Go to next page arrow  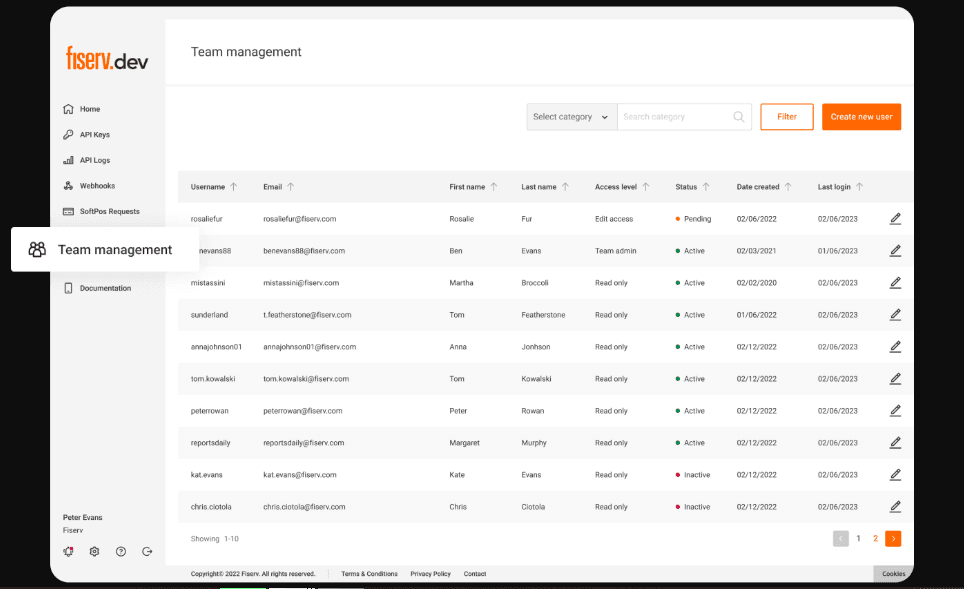(893, 539)
